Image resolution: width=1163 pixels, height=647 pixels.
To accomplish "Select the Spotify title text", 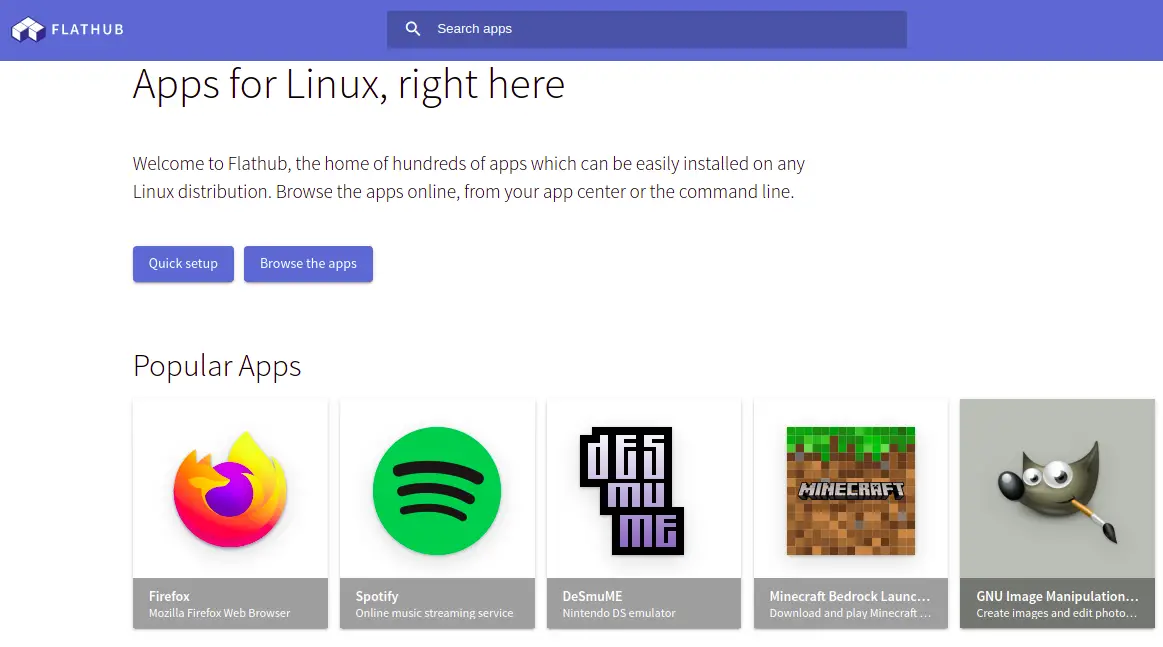I will pyautogui.click(x=377, y=596).
